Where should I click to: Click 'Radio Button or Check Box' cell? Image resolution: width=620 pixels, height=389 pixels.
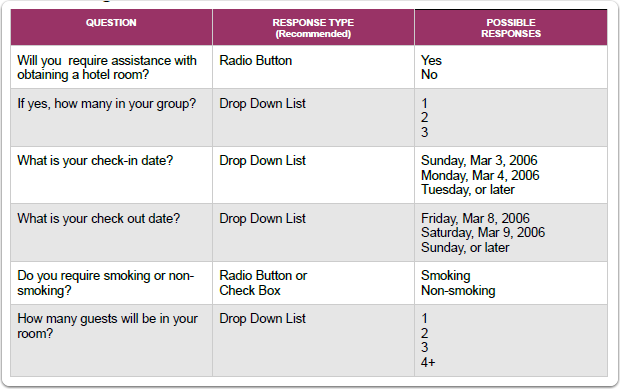[x=263, y=283]
